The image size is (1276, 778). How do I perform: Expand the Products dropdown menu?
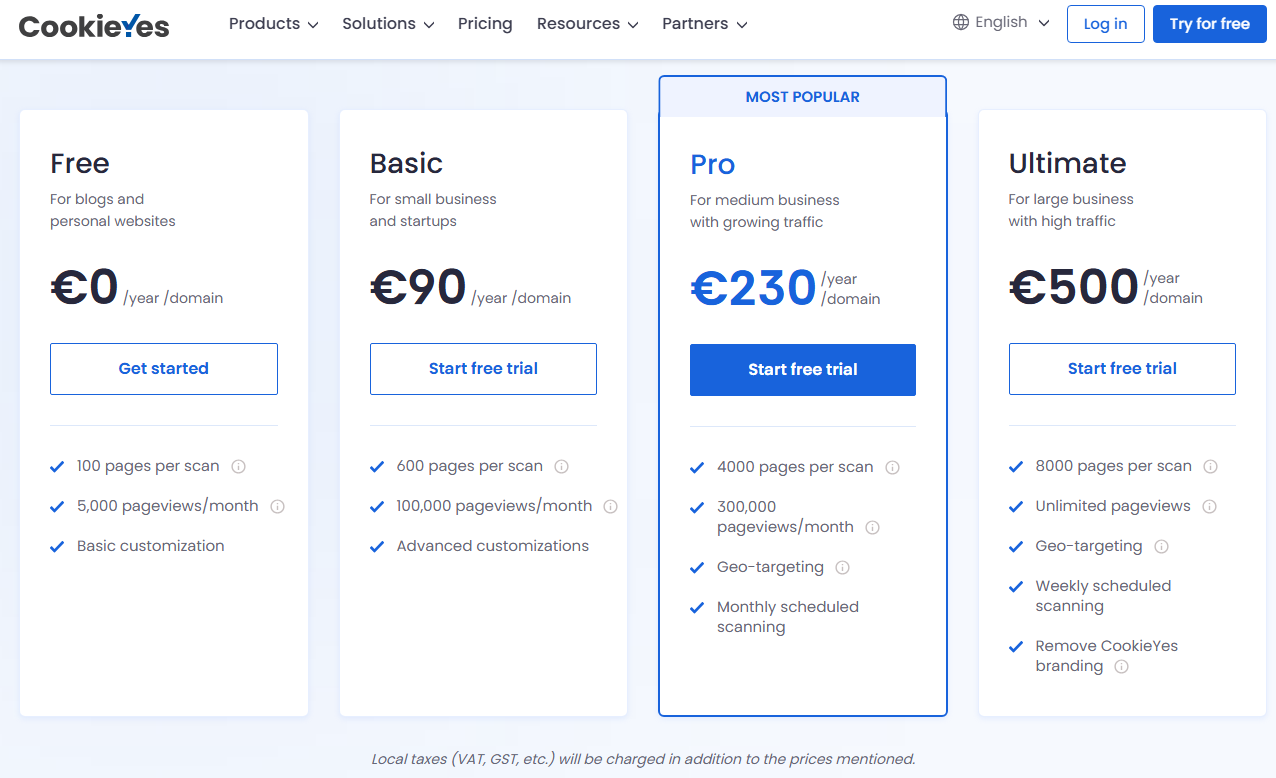click(x=273, y=24)
